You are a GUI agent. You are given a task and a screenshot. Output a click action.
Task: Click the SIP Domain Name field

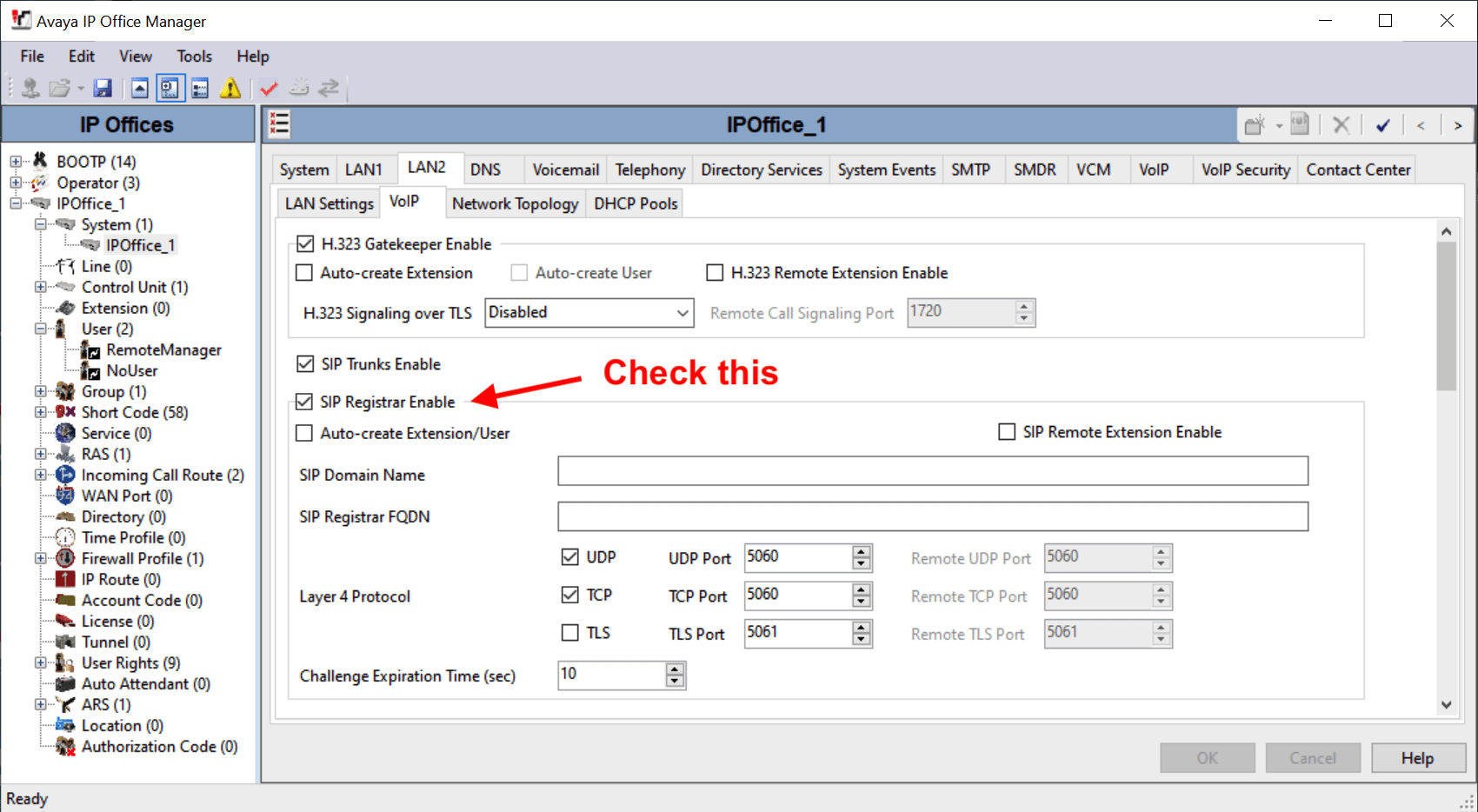[933, 471]
